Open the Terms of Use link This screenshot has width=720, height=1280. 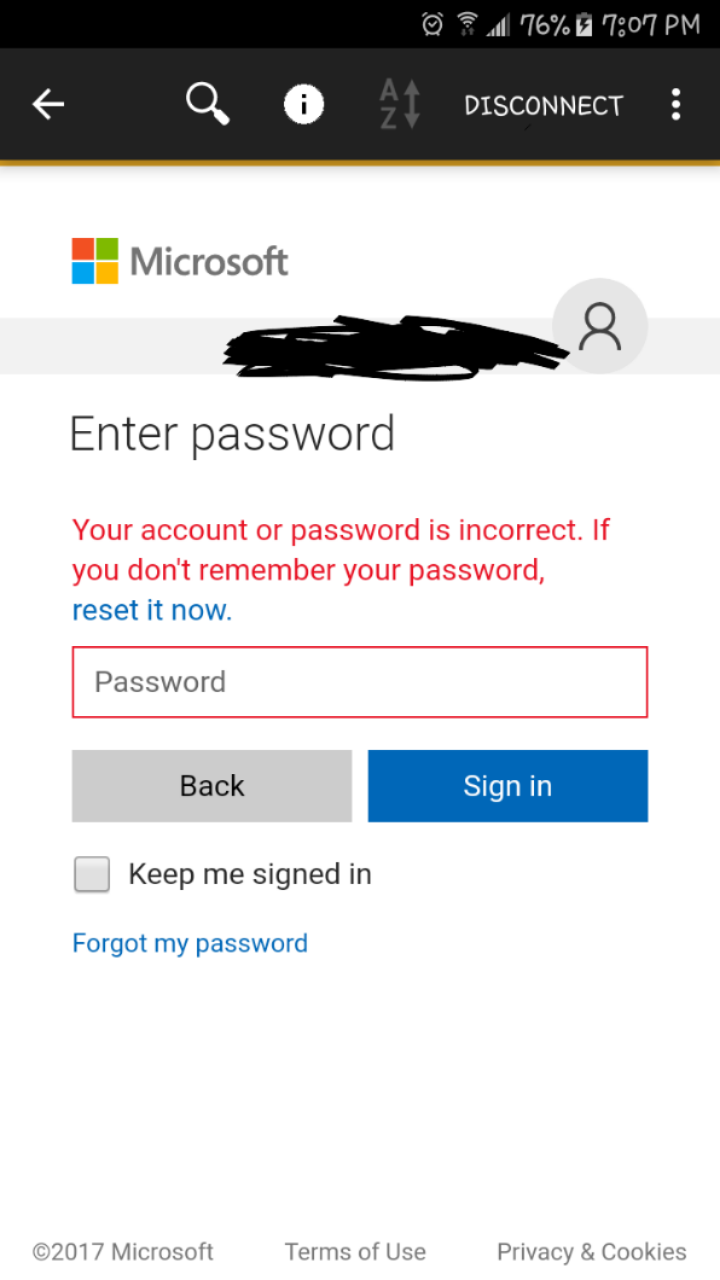point(355,1252)
